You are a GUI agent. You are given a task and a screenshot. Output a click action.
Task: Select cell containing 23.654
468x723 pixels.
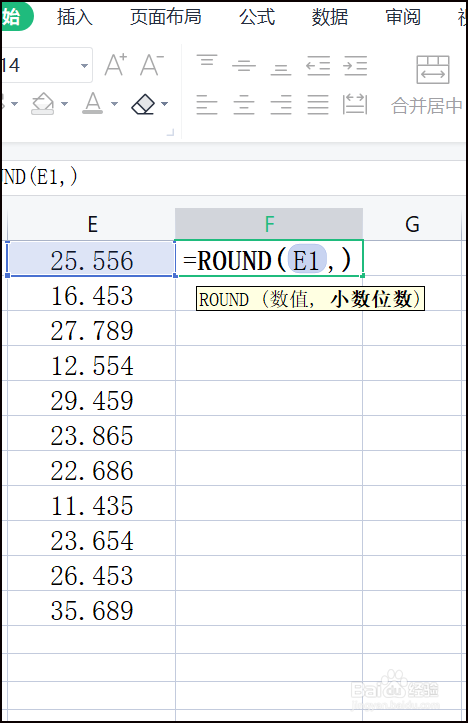point(92,539)
